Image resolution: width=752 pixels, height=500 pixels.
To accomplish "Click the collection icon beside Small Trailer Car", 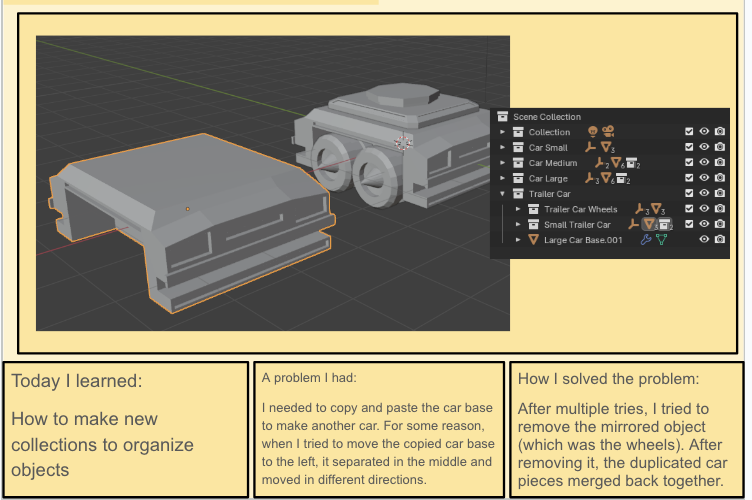I will 533,224.
